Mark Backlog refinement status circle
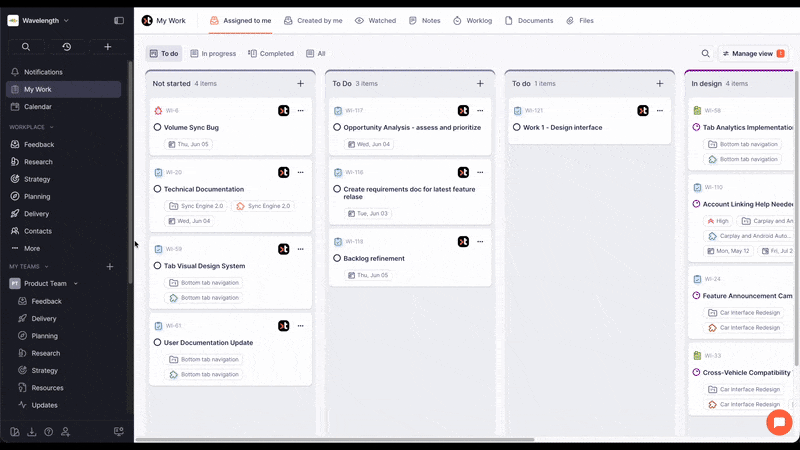This screenshot has width=800, height=450. 337,258
